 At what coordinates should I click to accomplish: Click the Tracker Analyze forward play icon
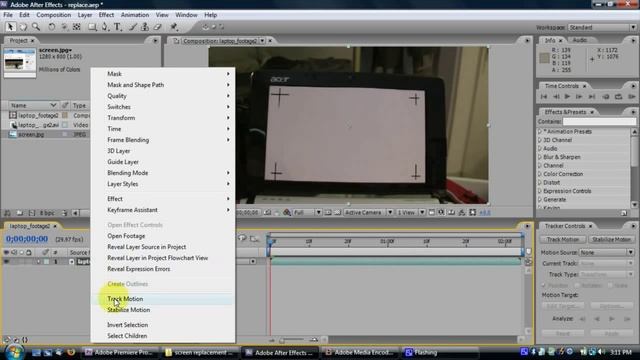(x=611, y=319)
